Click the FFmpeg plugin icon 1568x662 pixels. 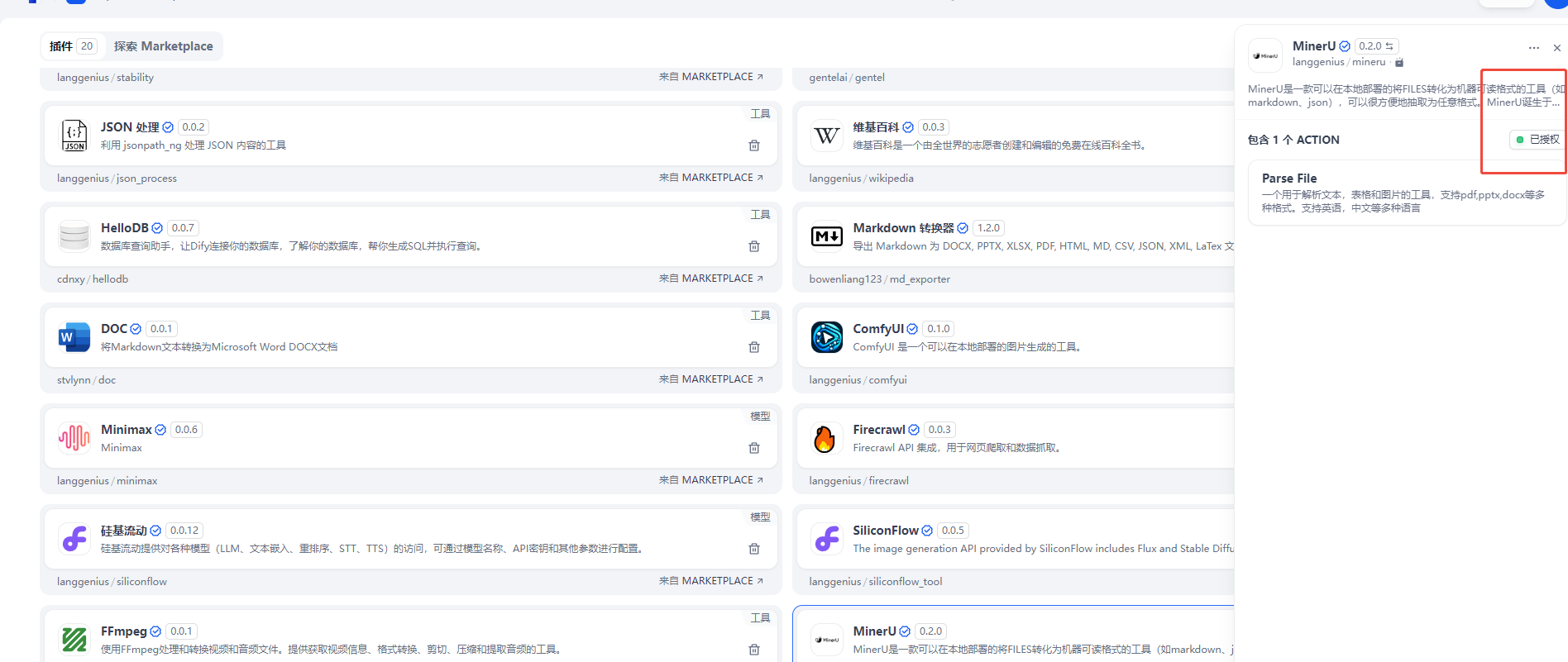[74, 640]
